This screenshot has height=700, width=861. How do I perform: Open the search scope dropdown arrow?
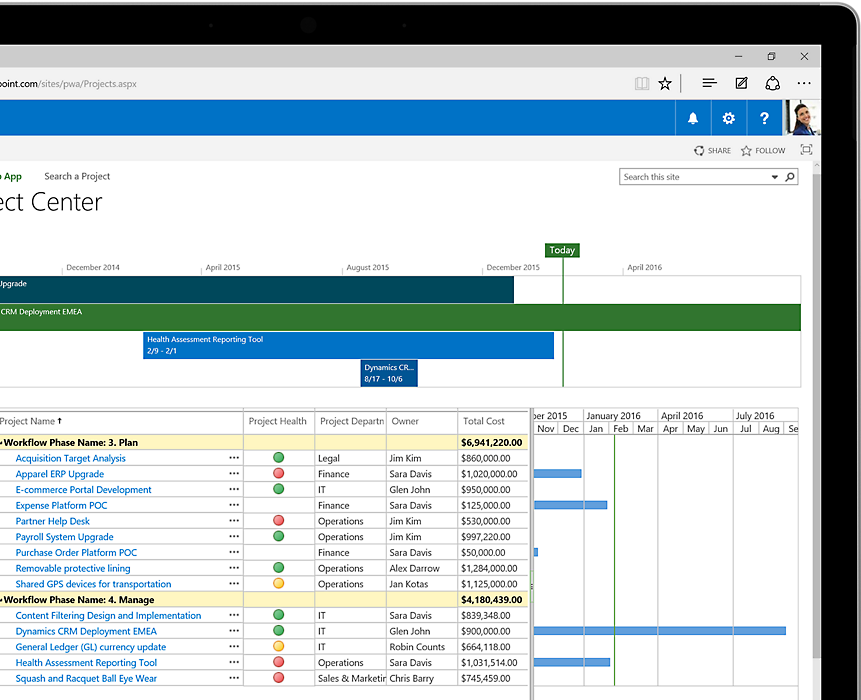774,177
